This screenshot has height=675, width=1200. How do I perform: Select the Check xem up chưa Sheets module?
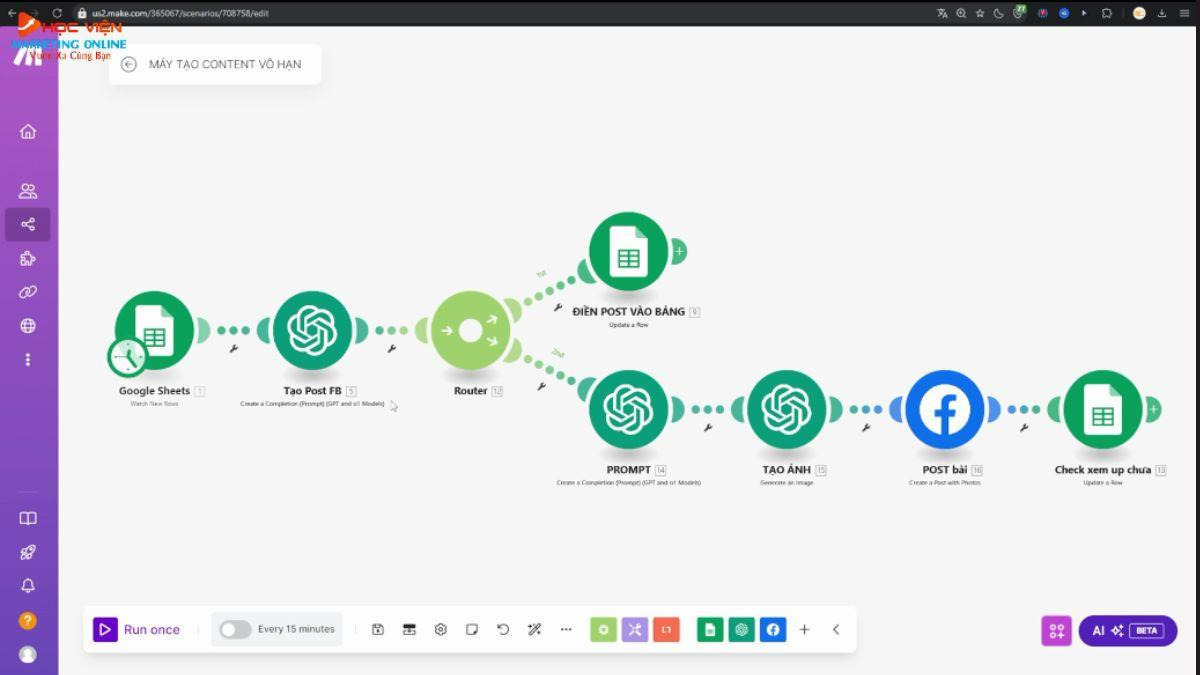point(1103,409)
